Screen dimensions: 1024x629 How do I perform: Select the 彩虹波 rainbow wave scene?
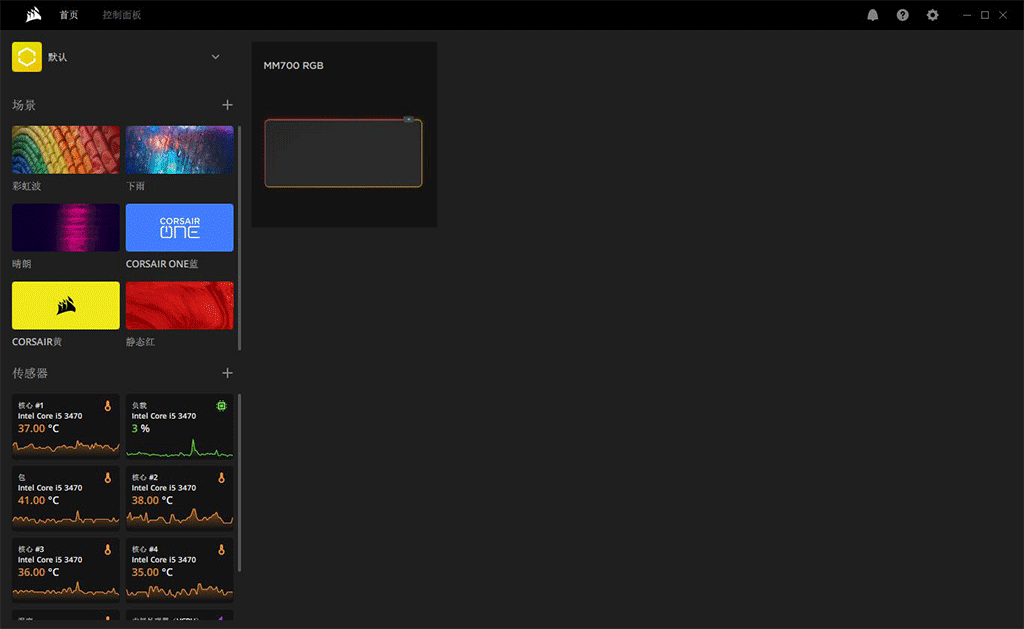tap(66, 150)
